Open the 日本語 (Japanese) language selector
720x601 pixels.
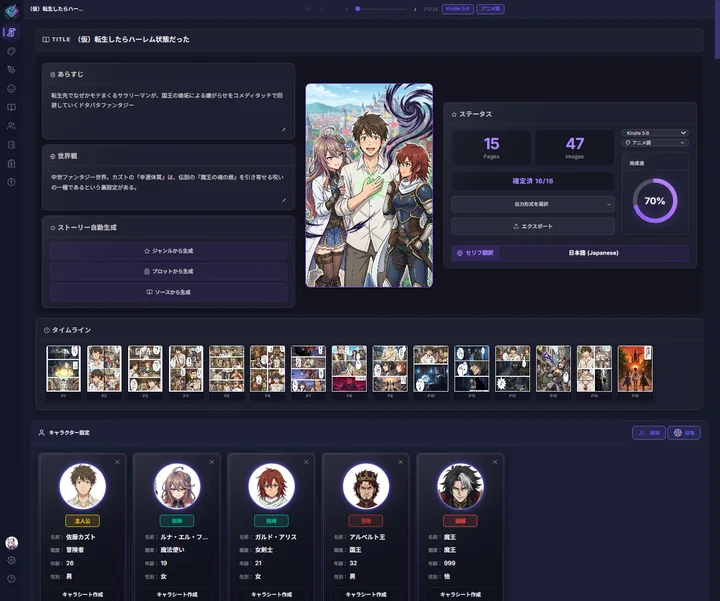tap(594, 253)
